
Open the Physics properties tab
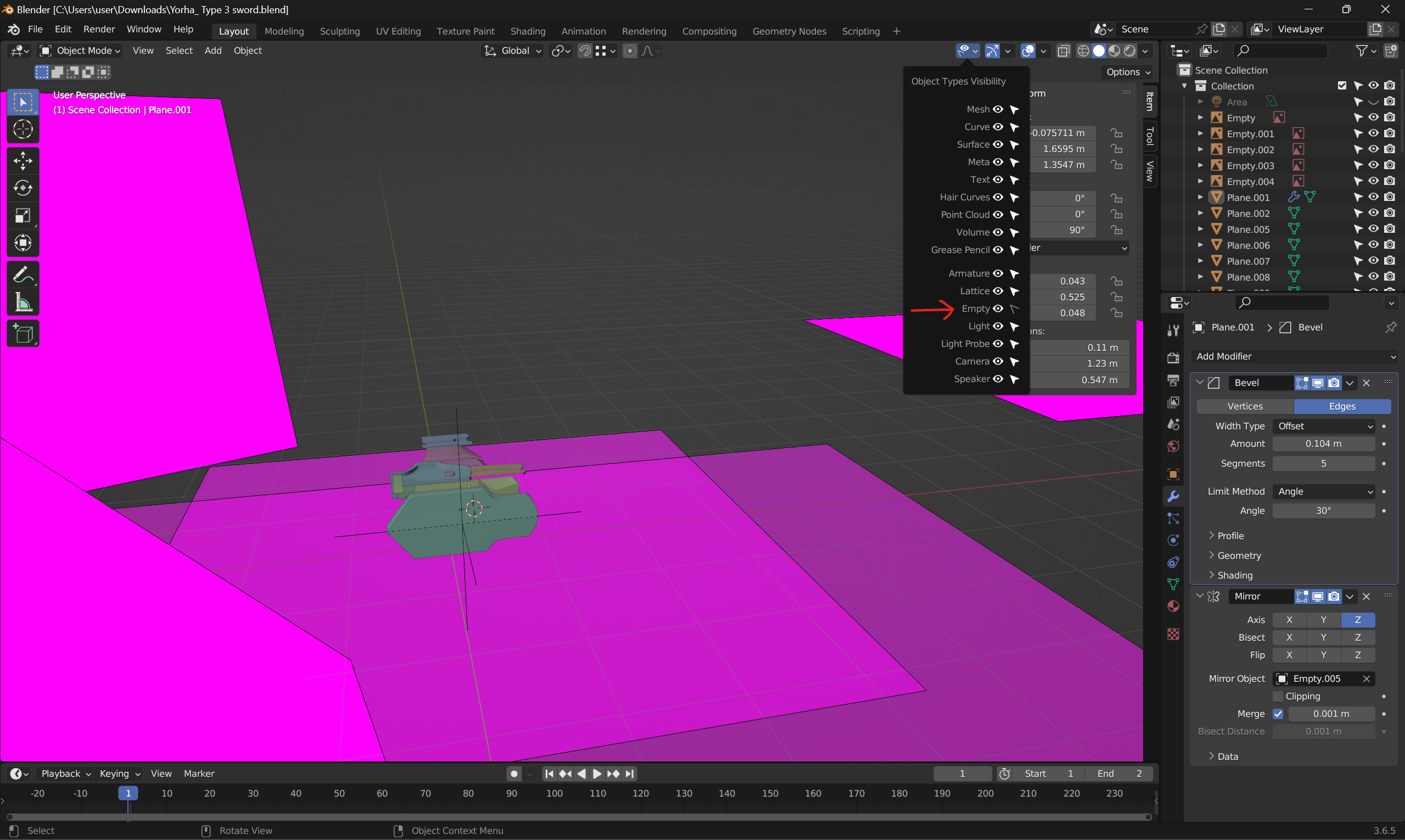[1173, 540]
